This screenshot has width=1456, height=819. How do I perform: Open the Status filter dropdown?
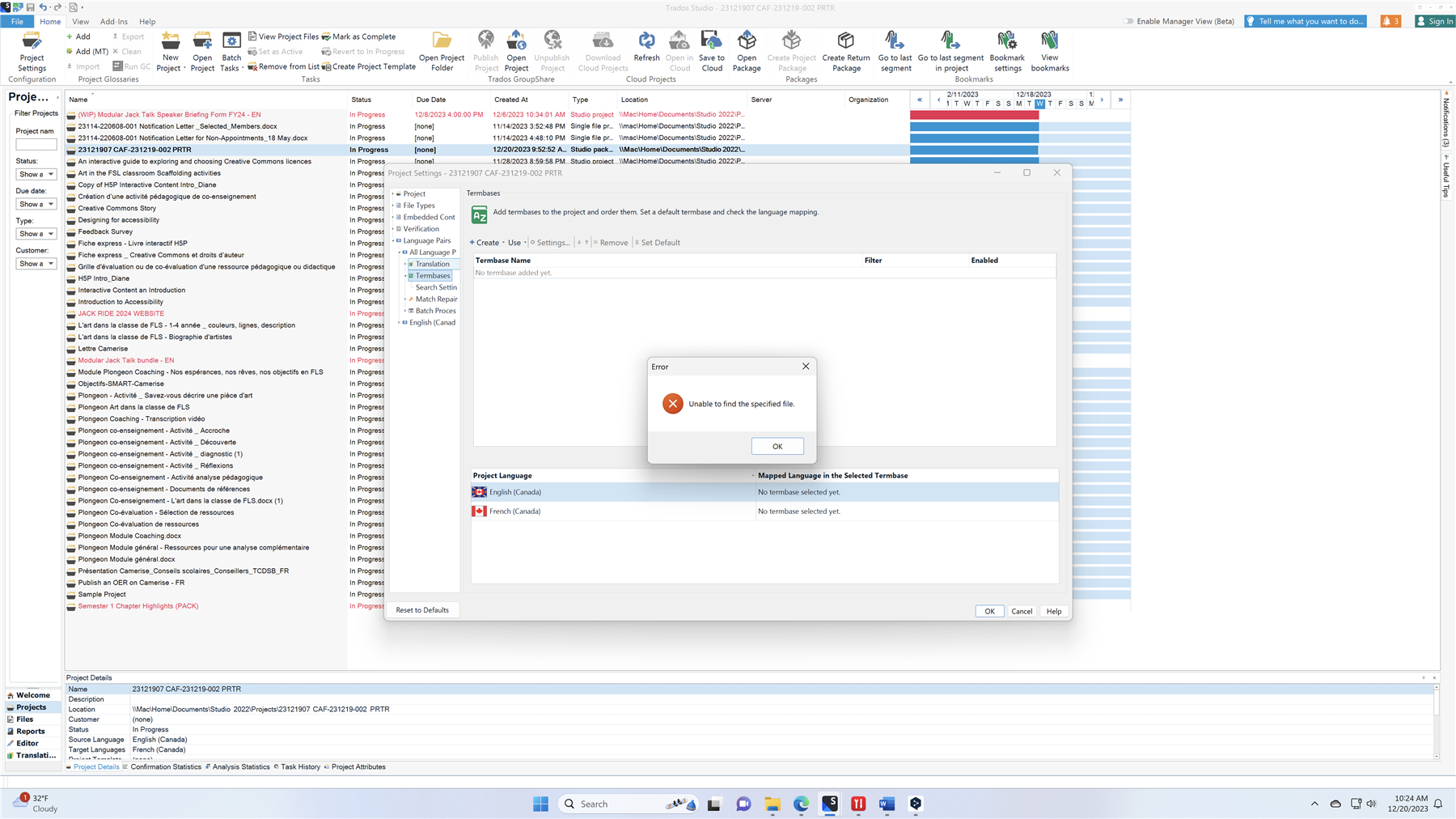pyautogui.click(x=36, y=174)
